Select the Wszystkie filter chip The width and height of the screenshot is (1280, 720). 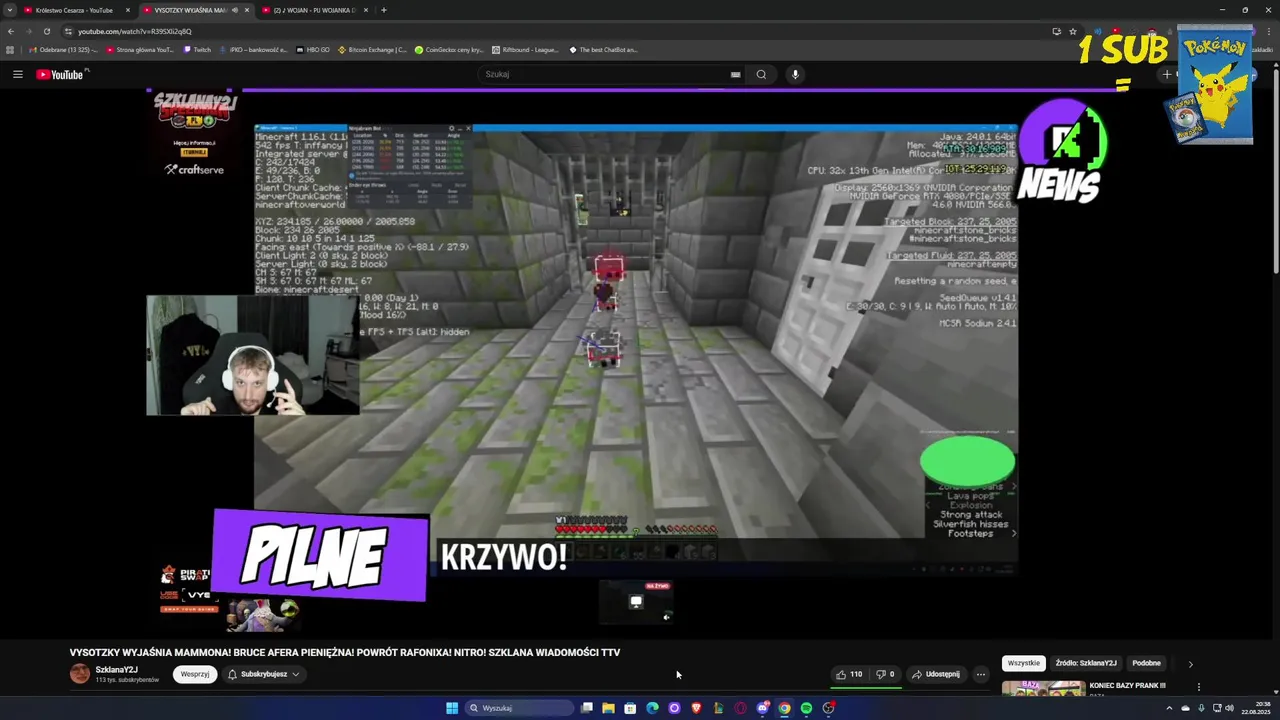click(1023, 663)
